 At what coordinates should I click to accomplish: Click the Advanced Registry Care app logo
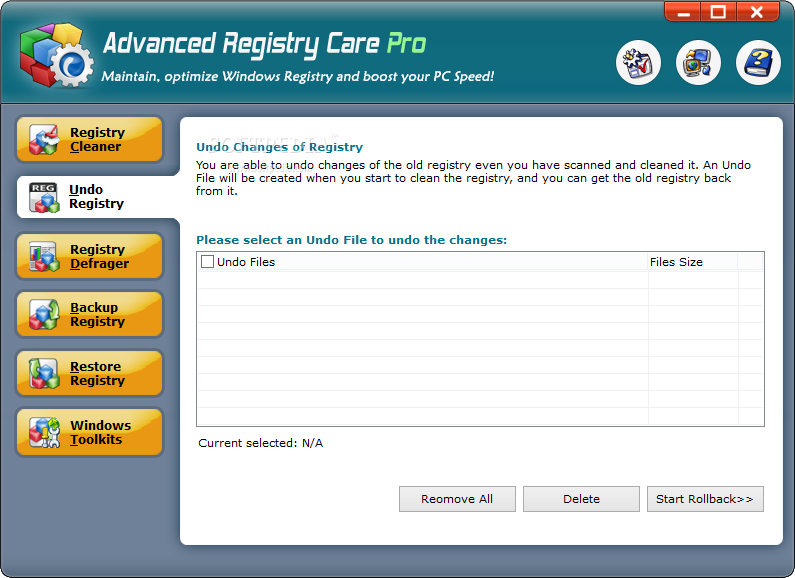point(56,55)
